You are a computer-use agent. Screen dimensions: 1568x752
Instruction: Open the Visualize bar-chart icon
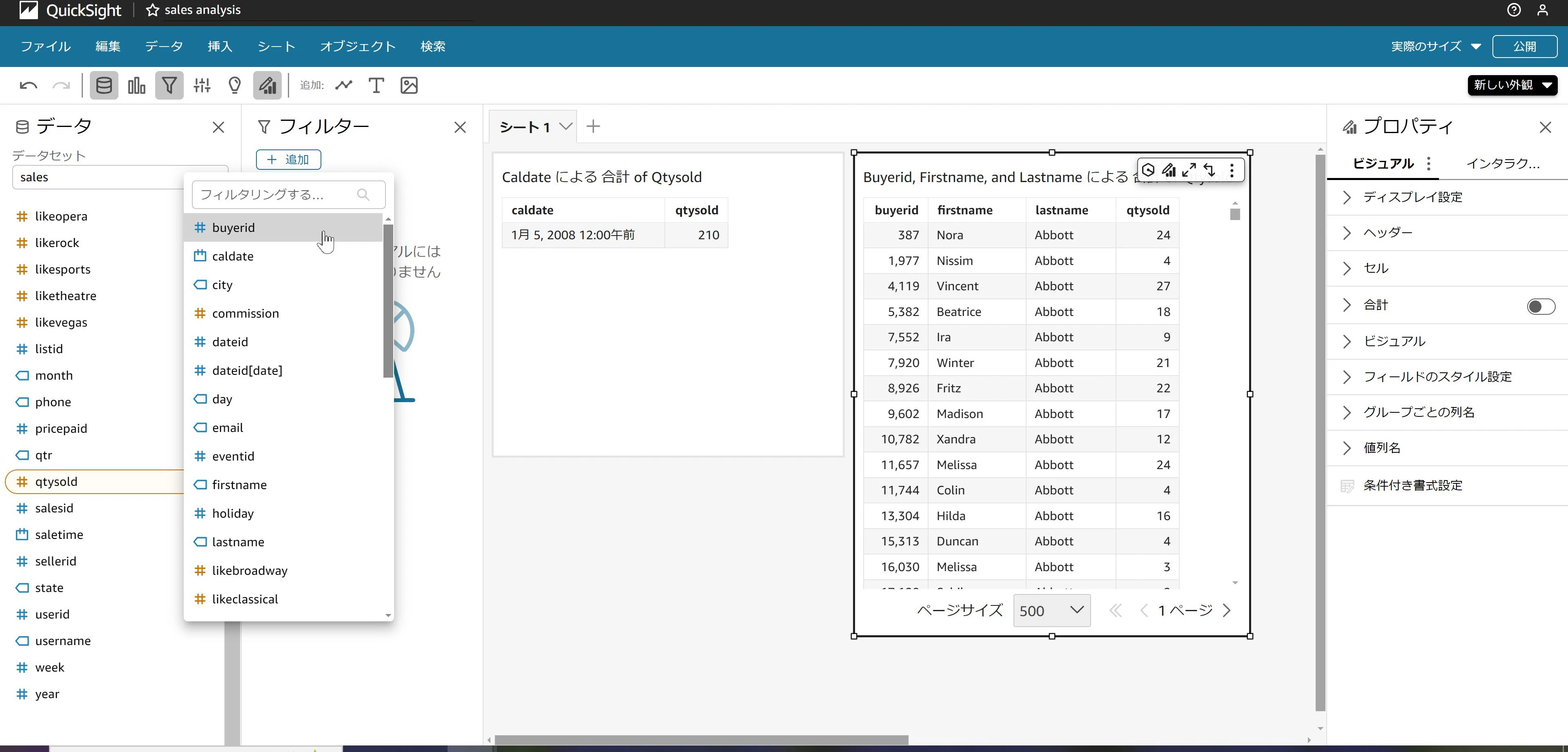pyautogui.click(x=136, y=86)
